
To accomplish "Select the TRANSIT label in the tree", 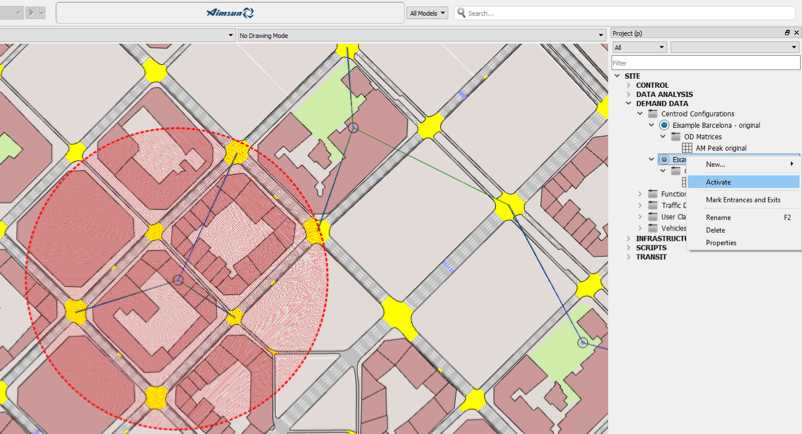I will click(x=651, y=257).
